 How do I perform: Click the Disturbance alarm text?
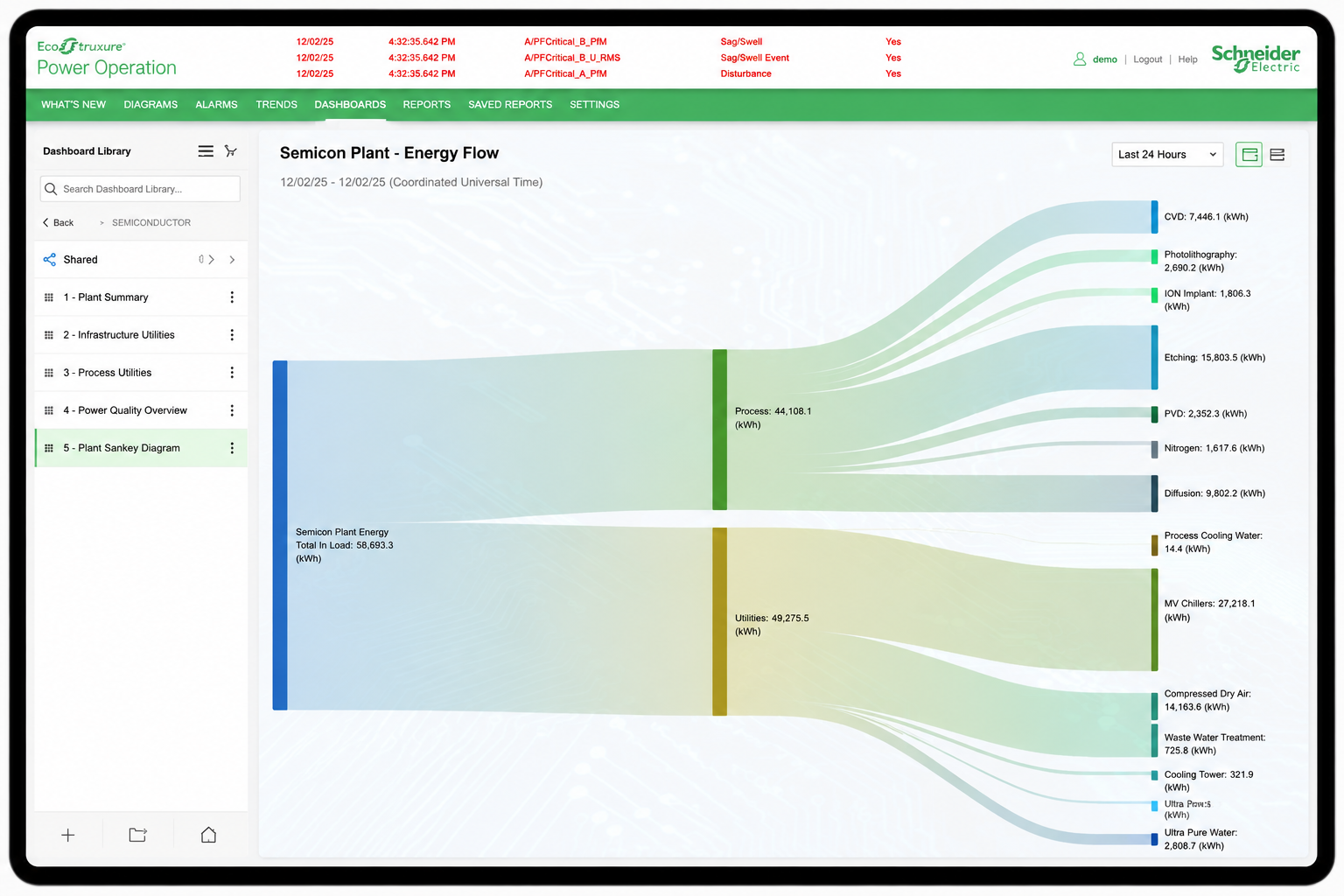click(745, 73)
